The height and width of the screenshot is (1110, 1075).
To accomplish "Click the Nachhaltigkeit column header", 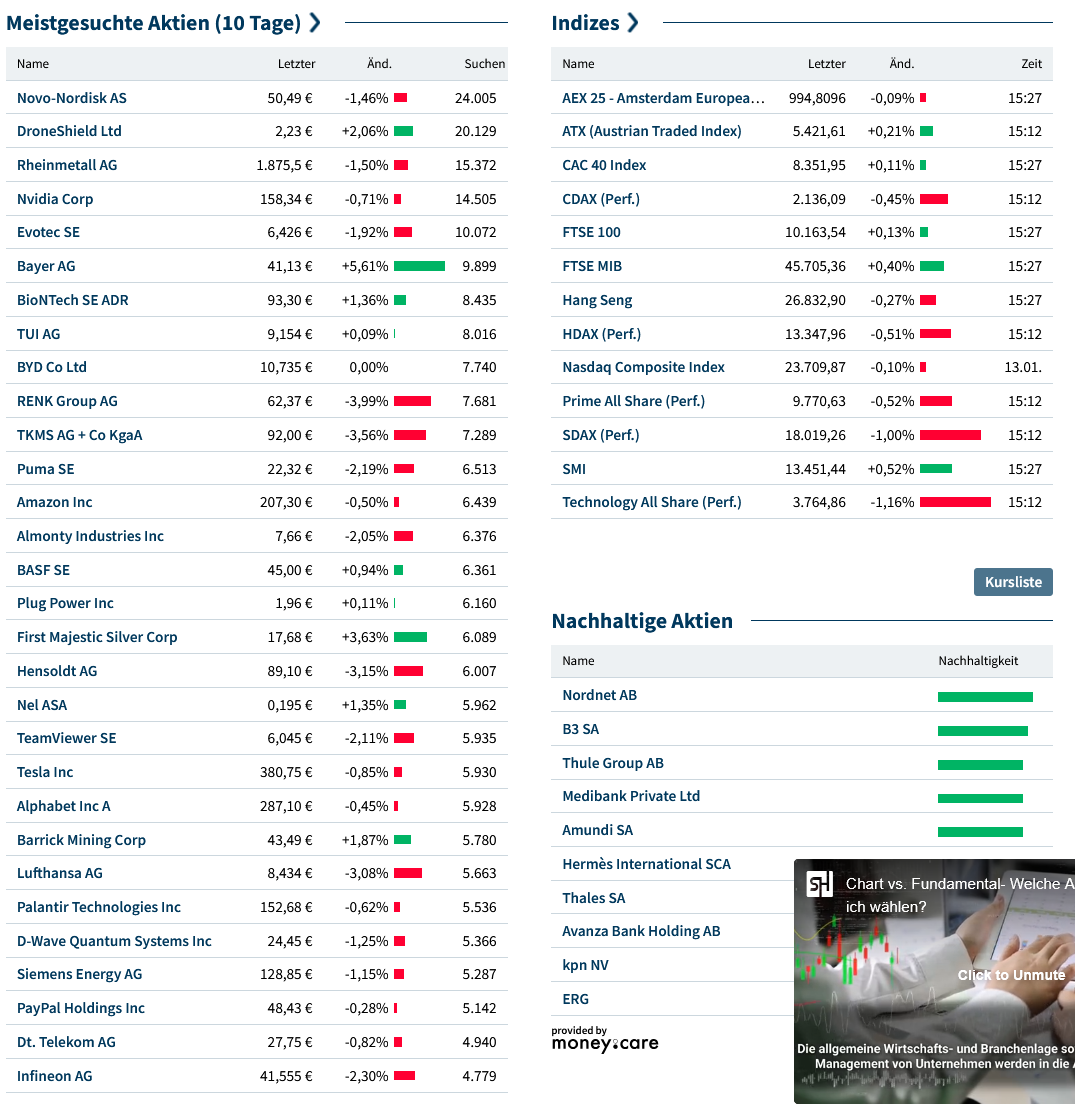I will coord(978,661).
